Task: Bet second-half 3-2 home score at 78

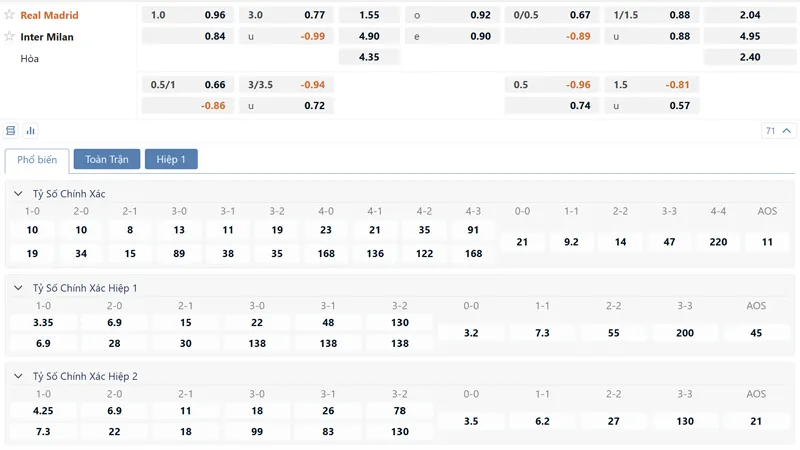Action: [x=399, y=411]
